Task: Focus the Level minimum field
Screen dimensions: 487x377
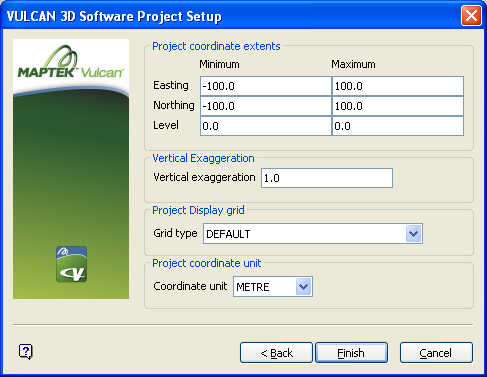Action: pyautogui.click(x=266, y=126)
